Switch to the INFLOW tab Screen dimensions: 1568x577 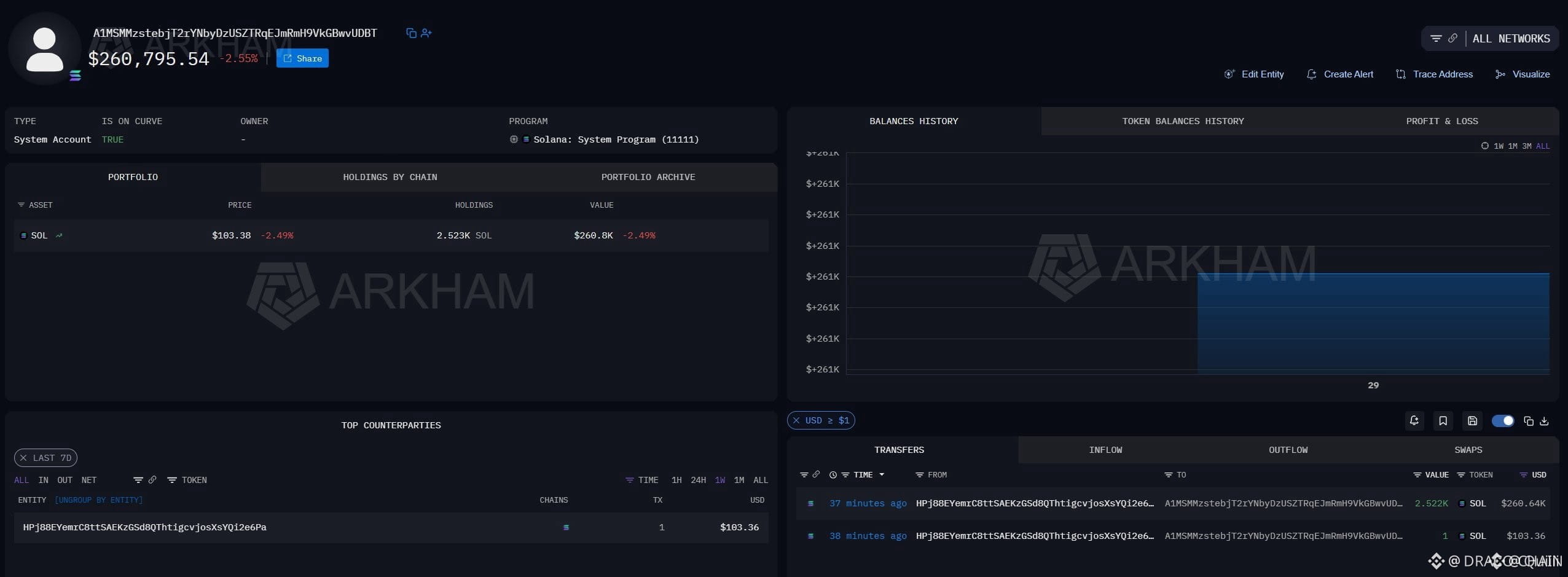pos(1105,450)
